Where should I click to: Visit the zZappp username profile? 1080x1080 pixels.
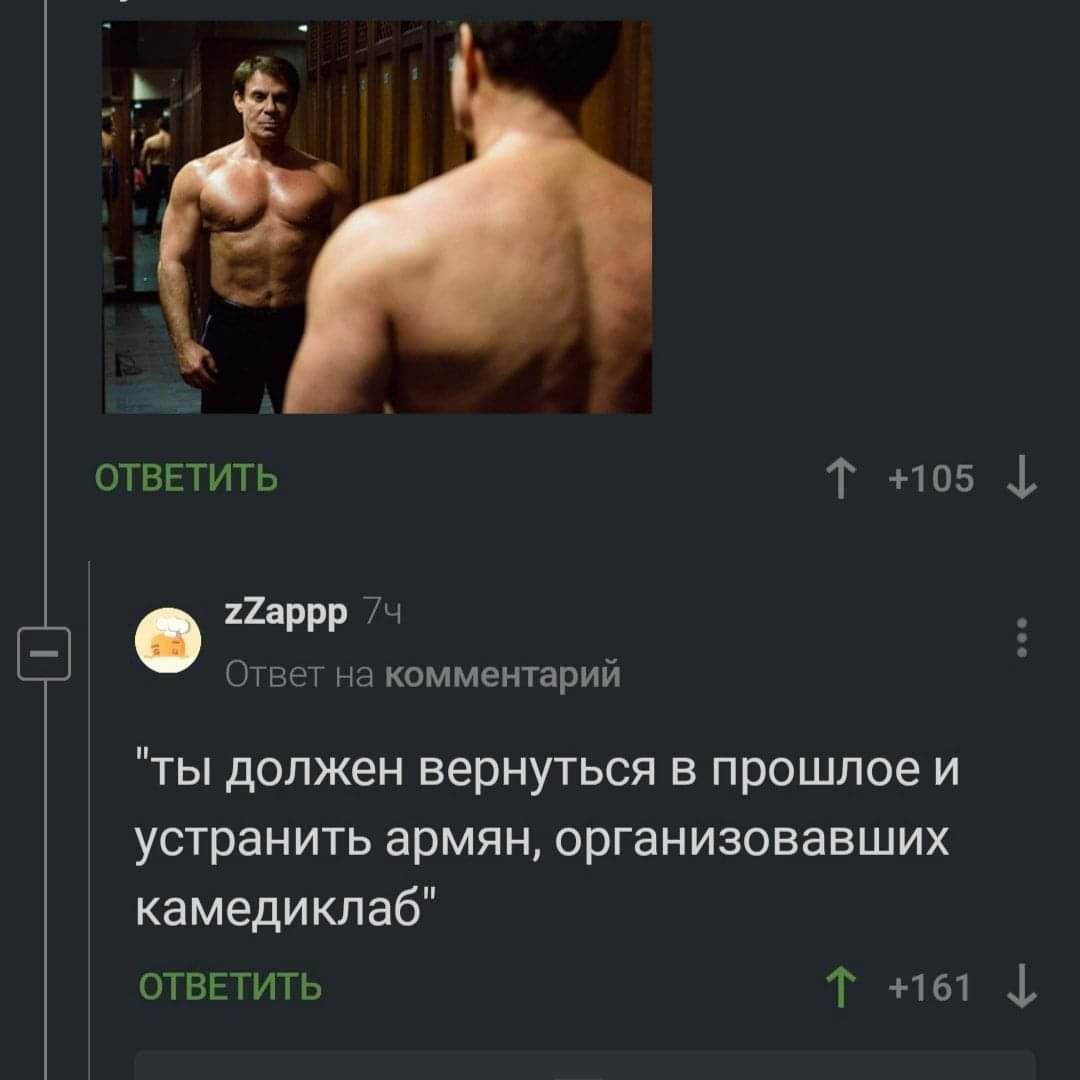coord(286,612)
